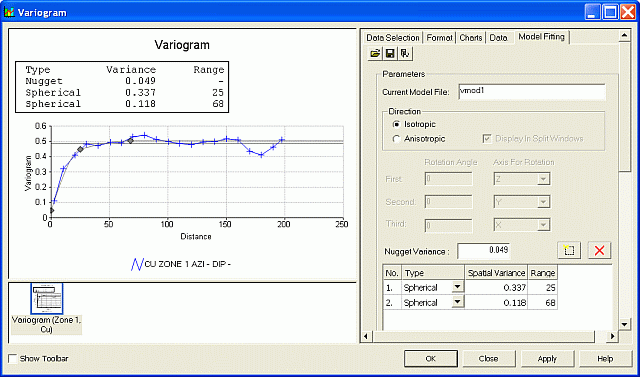Screen dimensions: 640x377
Task: Save the model file disk icon
Action: click(390, 53)
